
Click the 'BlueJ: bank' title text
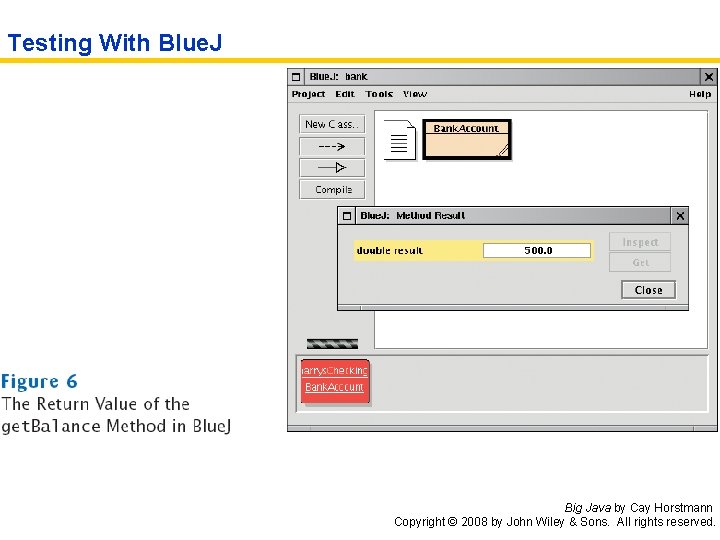click(338, 77)
